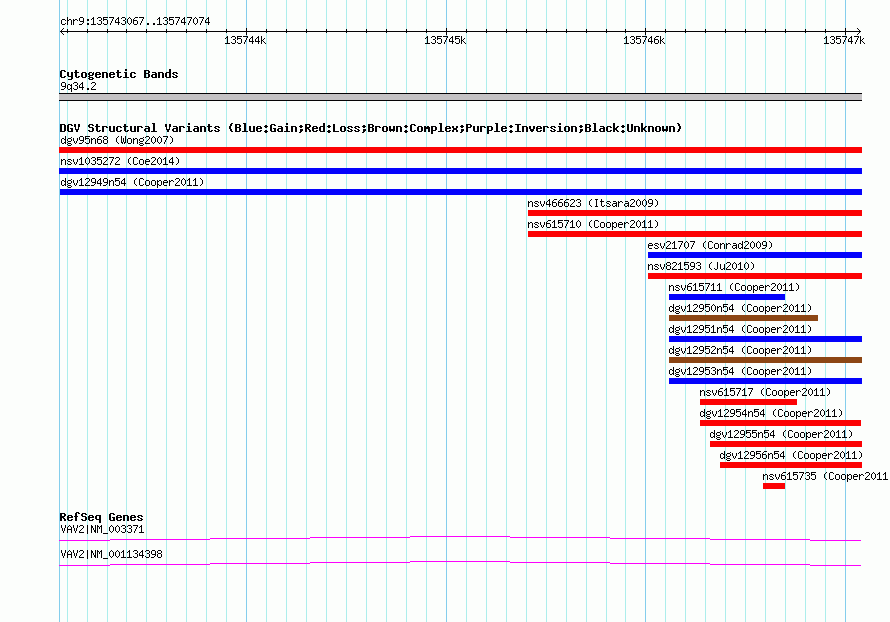Click the VAV2|NM_003371 gene label
The height and width of the screenshot is (622, 890).
[102, 529]
